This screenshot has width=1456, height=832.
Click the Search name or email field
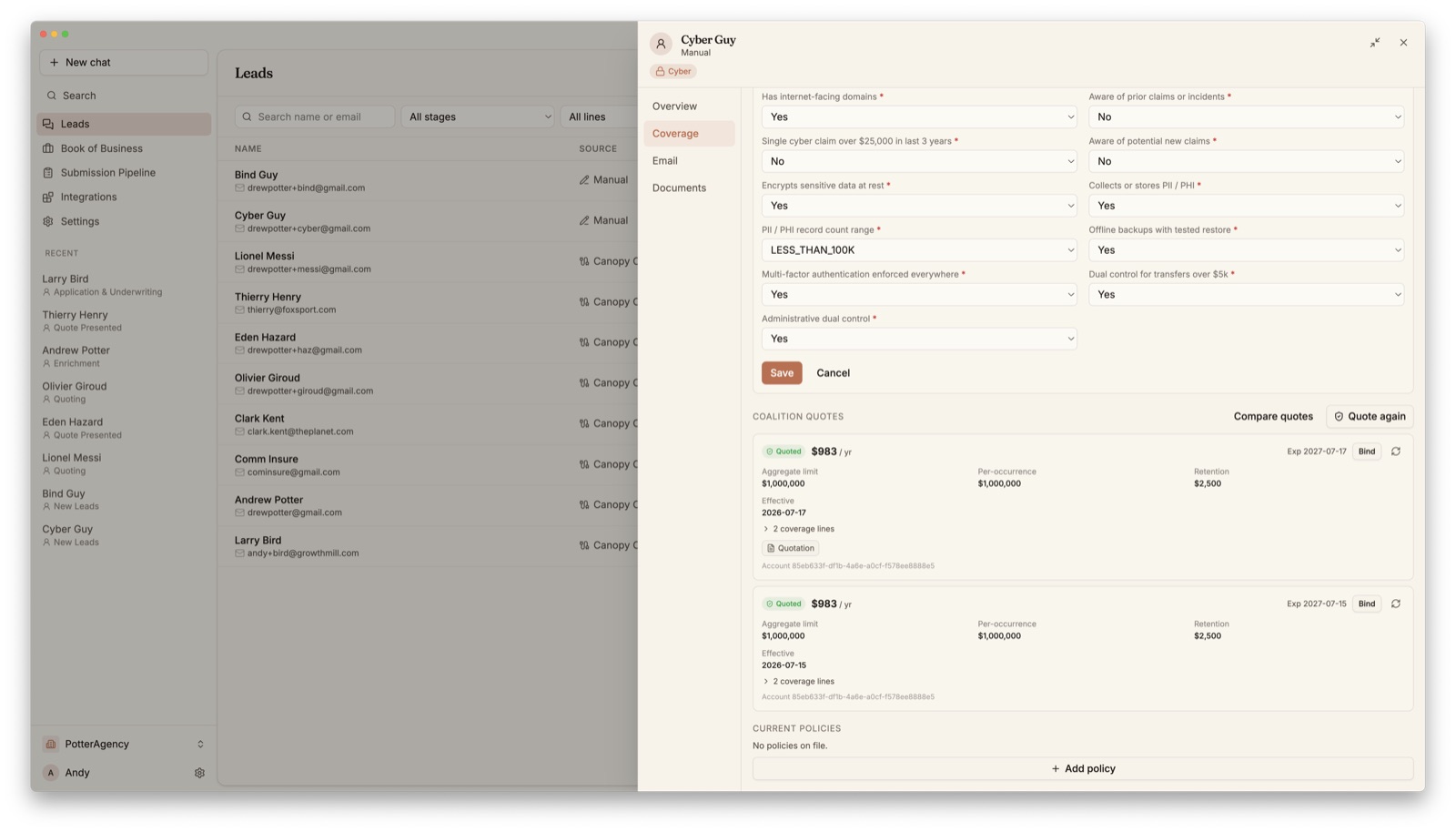pos(315,117)
